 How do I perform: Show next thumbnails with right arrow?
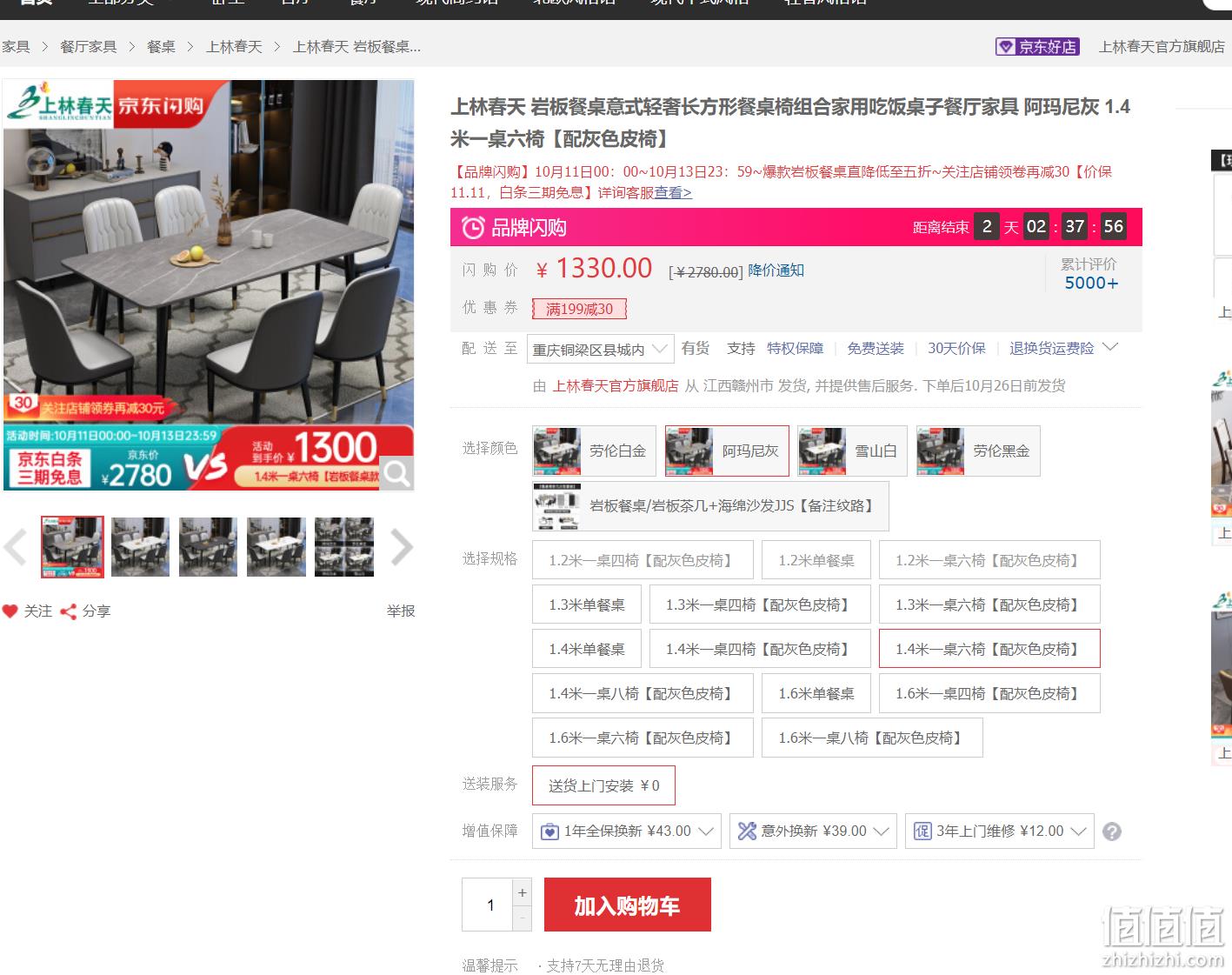coord(401,547)
